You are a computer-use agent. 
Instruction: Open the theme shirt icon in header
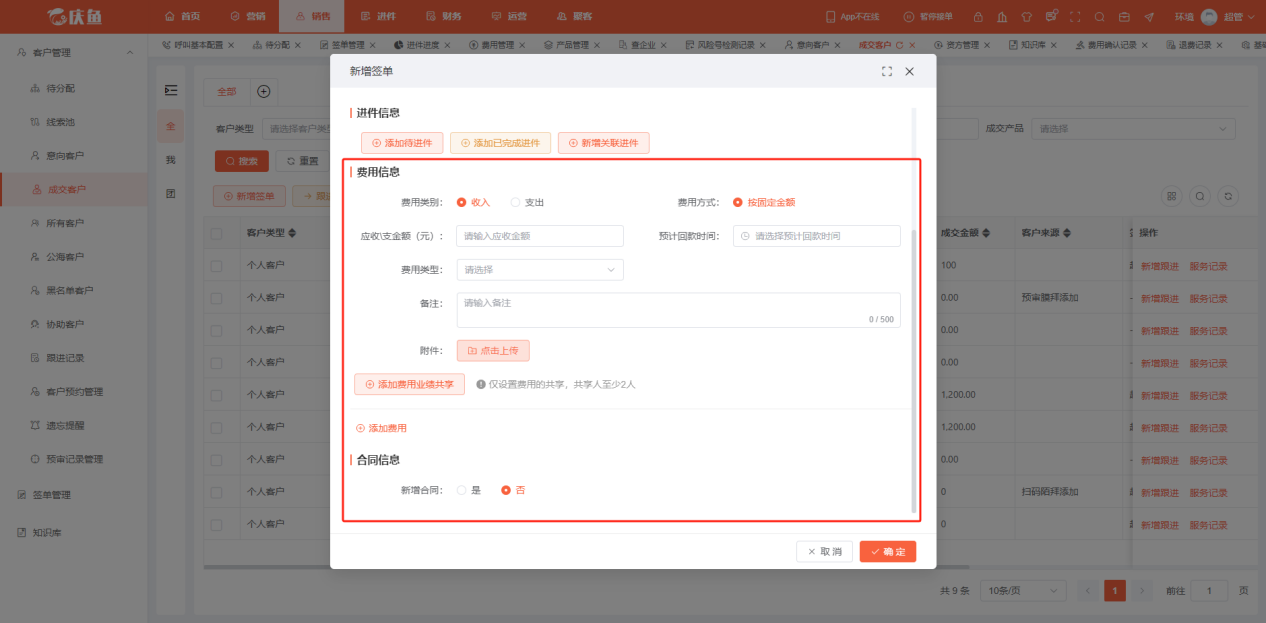pos(1026,17)
